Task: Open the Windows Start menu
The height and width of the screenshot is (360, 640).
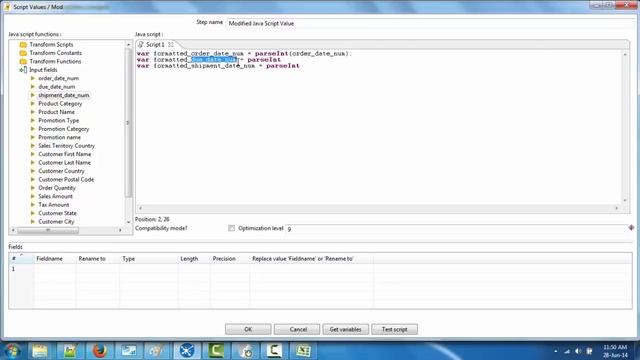Action: click(12, 351)
